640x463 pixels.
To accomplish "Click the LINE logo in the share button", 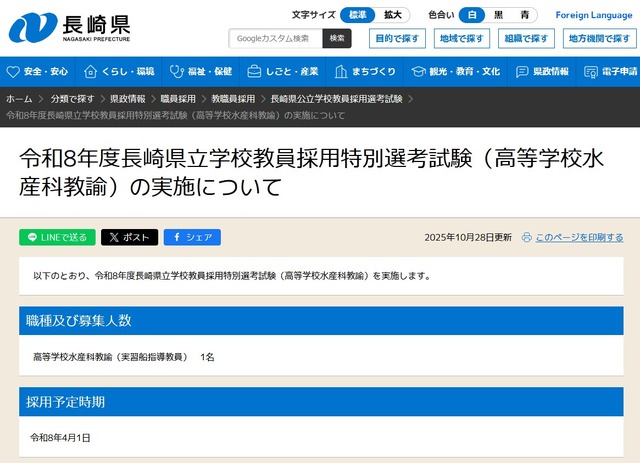I will [32, 237].
